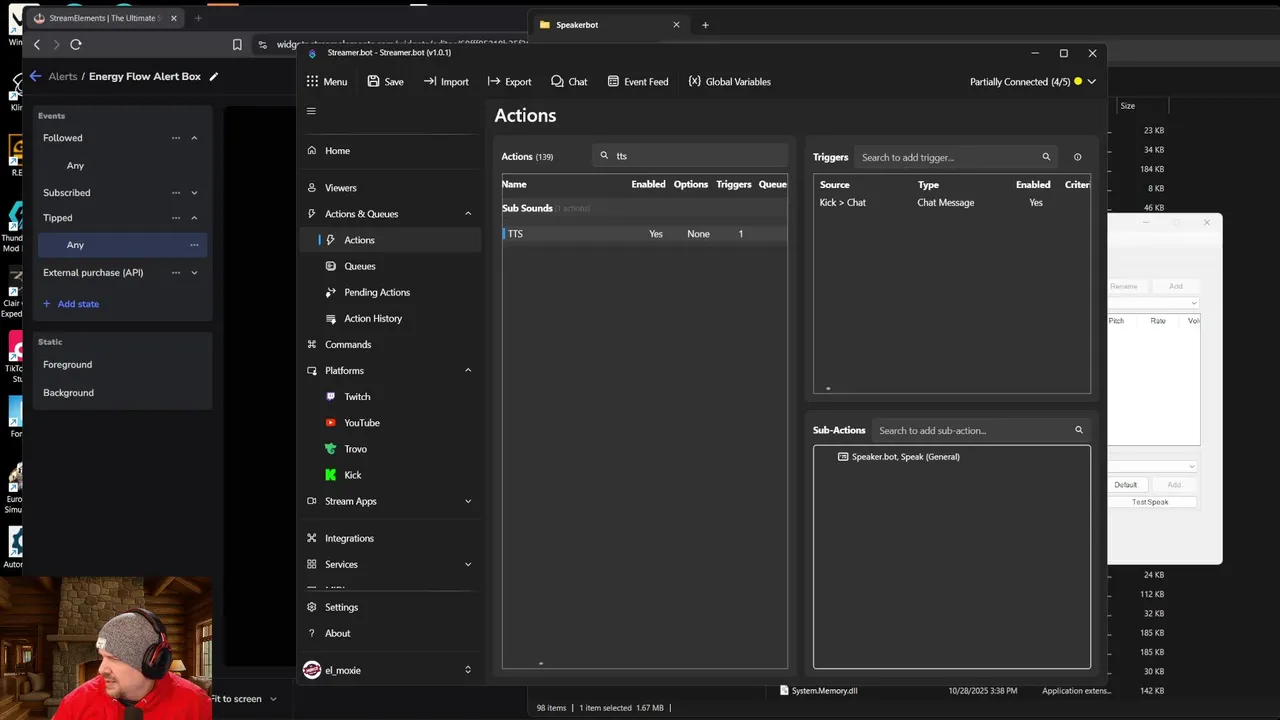The width and height of the screenshot is (1280, 720).
Task: Open a new tab in Speakerbot Explorer window
Action: point(705,25)
